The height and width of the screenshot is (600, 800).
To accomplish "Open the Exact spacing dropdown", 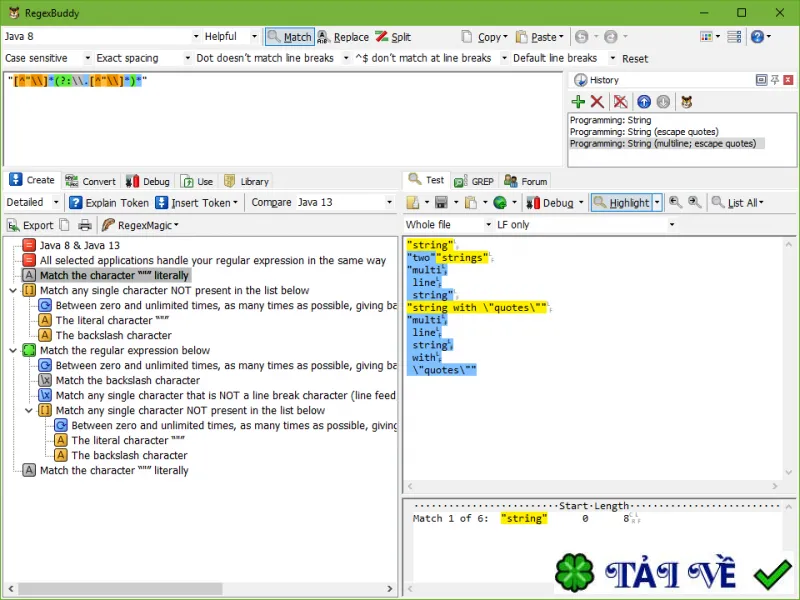I will (187, 58).
